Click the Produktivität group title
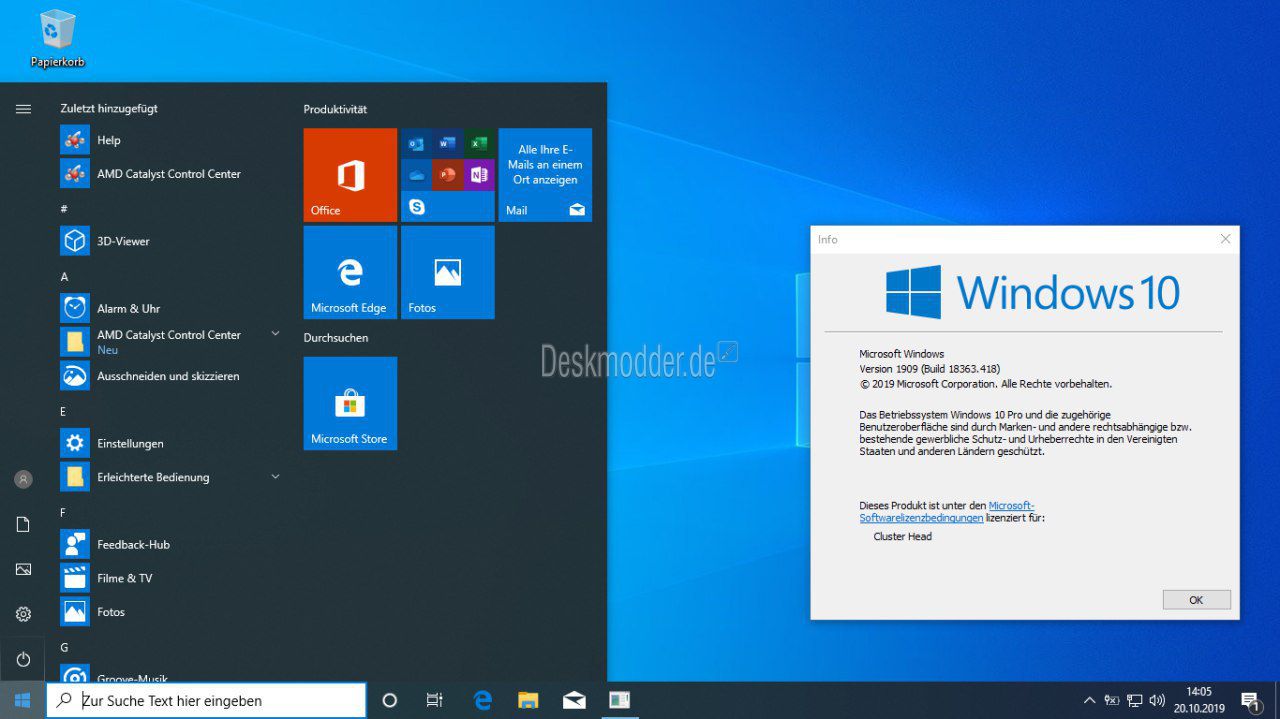This screenshot has width=1280, height=719. coord(335,108)
